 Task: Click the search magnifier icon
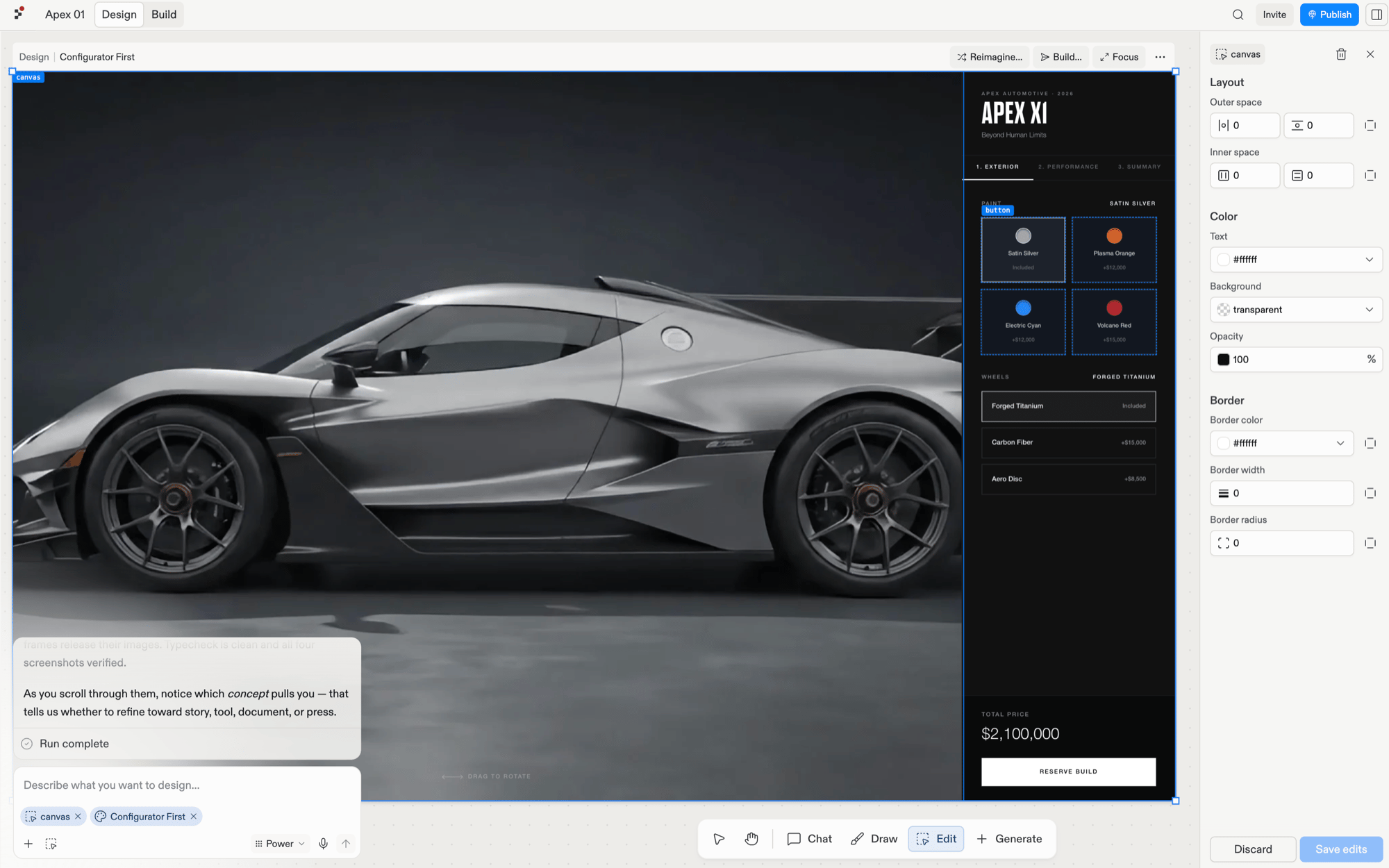click(x=1238, y=15)
